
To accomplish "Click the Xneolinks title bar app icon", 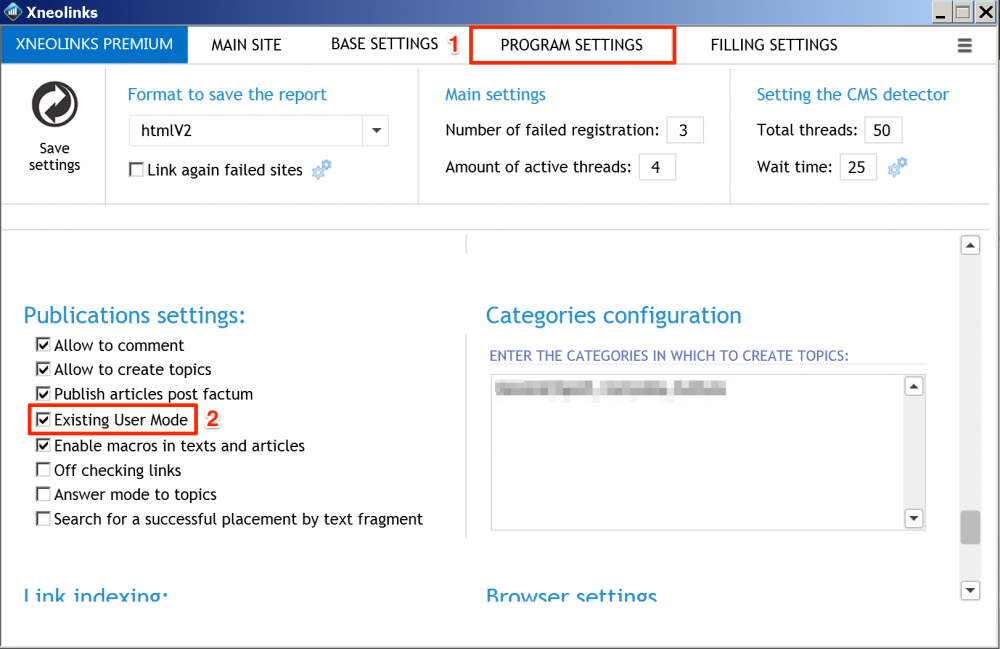I will click(x=13, y=11).
